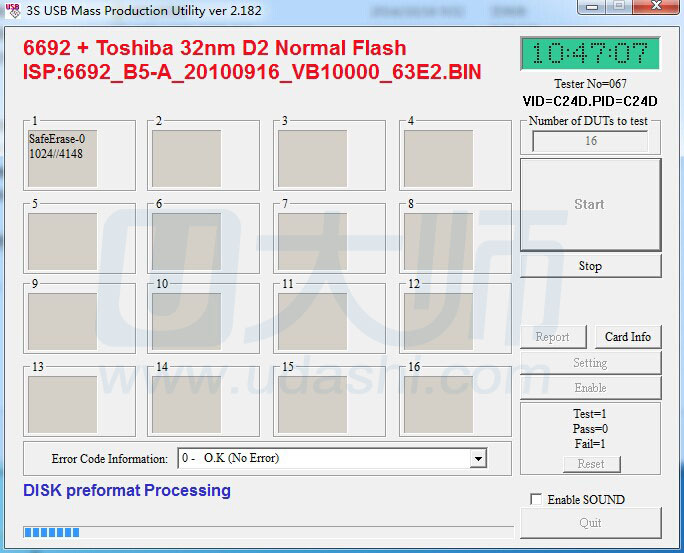Open Card Info
This screenshot has height=553, width=684.
pos(627,337)
